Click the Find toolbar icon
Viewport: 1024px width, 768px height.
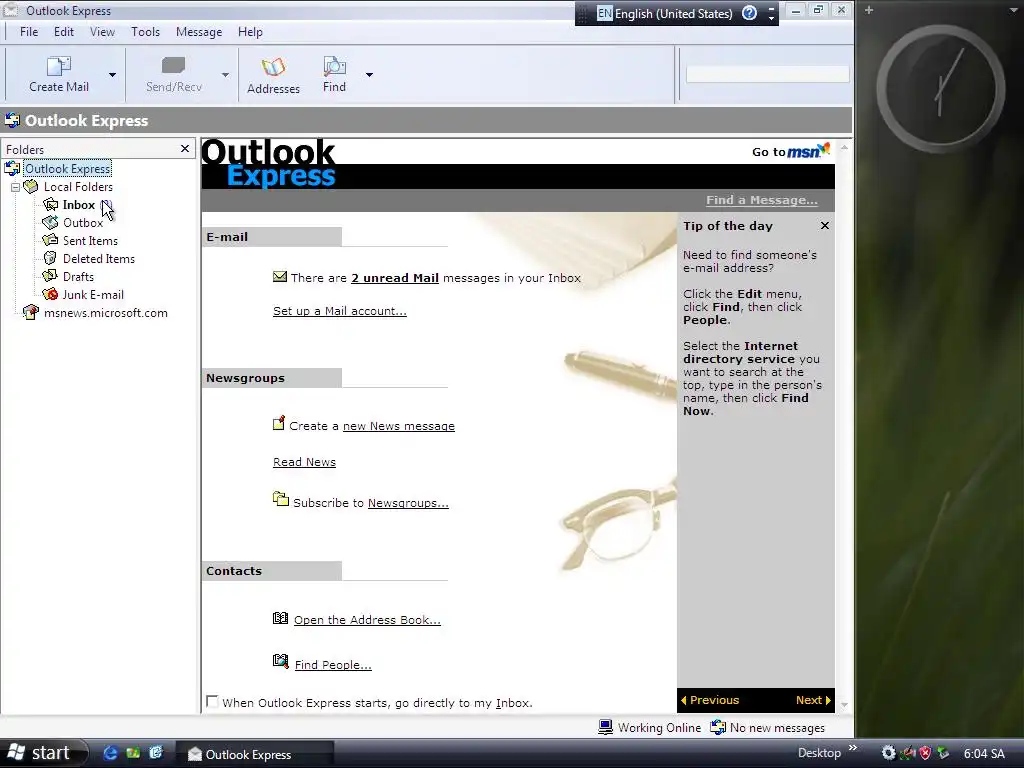[334, 66]
